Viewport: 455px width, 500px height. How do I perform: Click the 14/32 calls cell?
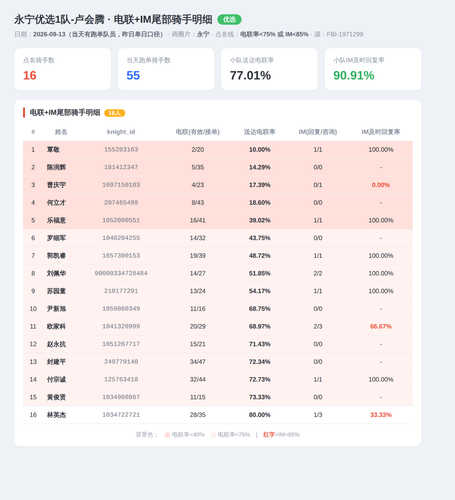(x=198, y=238)
